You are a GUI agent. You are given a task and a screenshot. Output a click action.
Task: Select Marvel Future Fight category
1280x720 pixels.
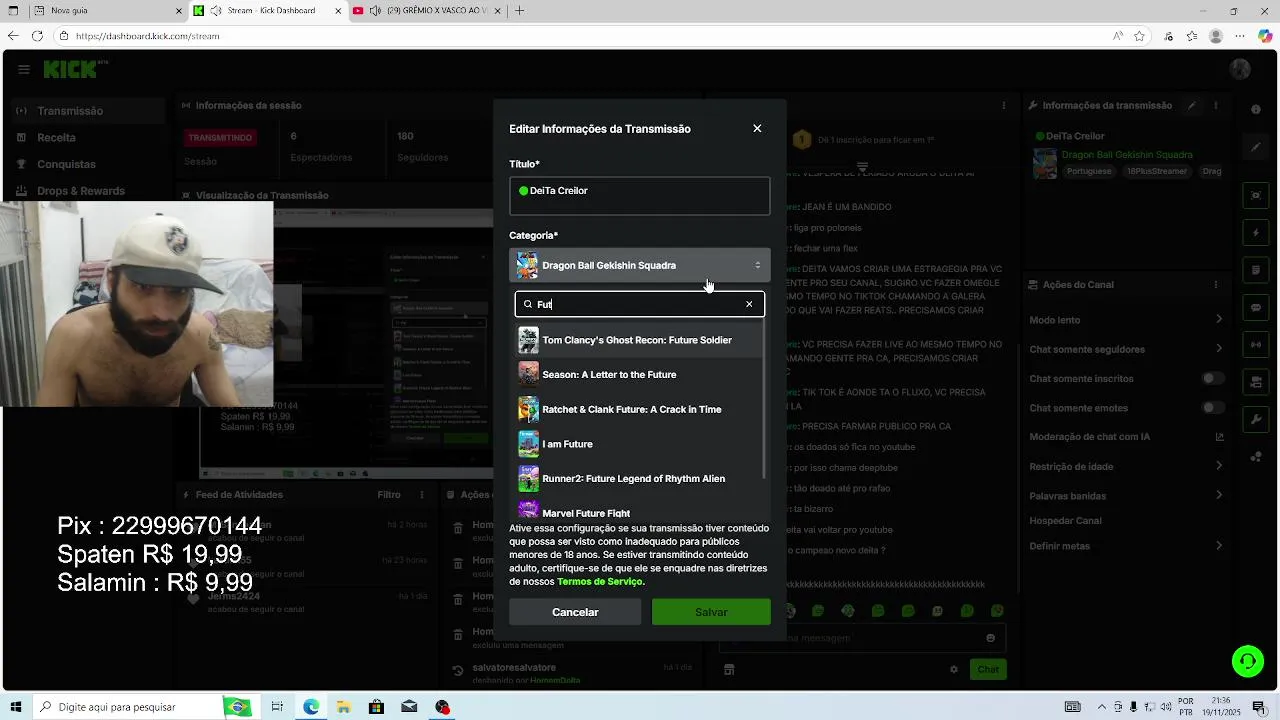(x=640, y=510)
